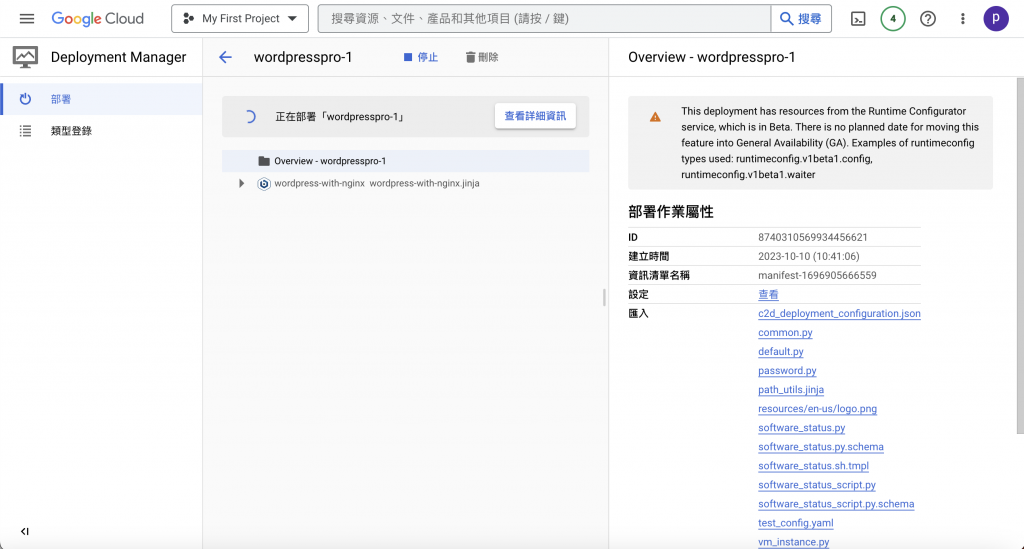Screen dimensions: 1024x549
Task: Click manifest-1696905666559 value
Action: click(817, 275)
